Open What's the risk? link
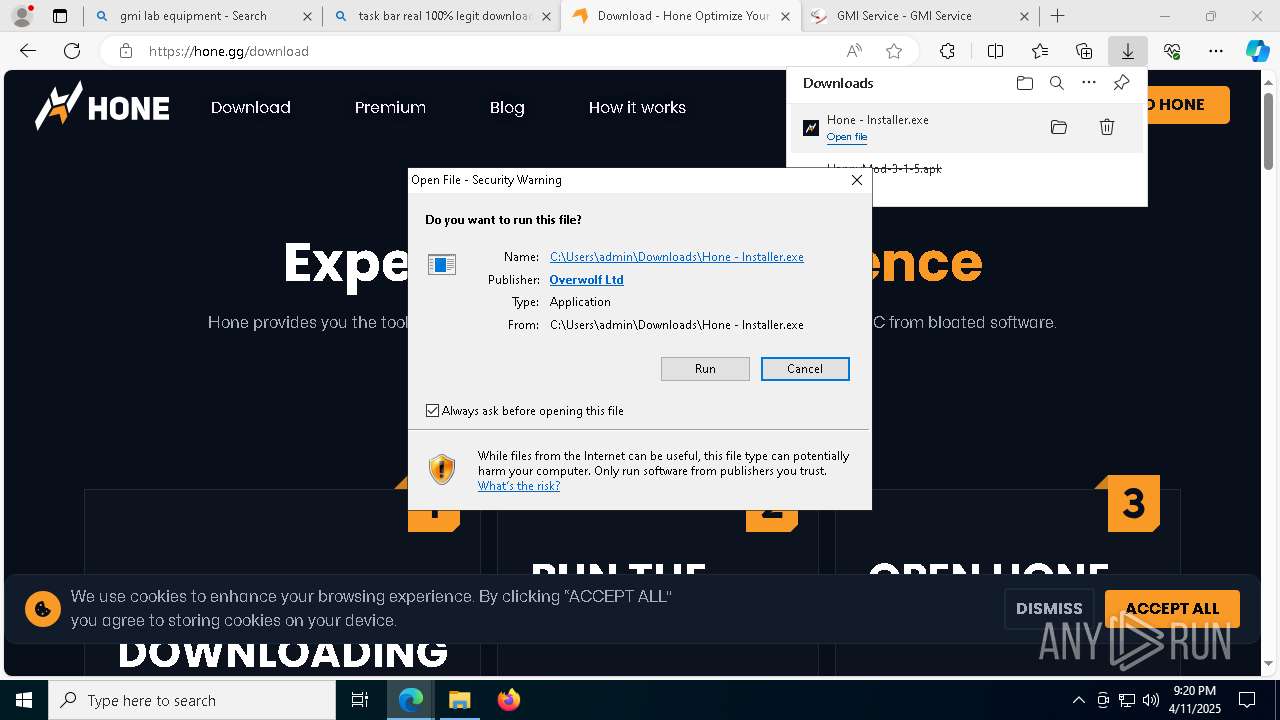Screen dimensions: 1280x720 tap(519, 486)
